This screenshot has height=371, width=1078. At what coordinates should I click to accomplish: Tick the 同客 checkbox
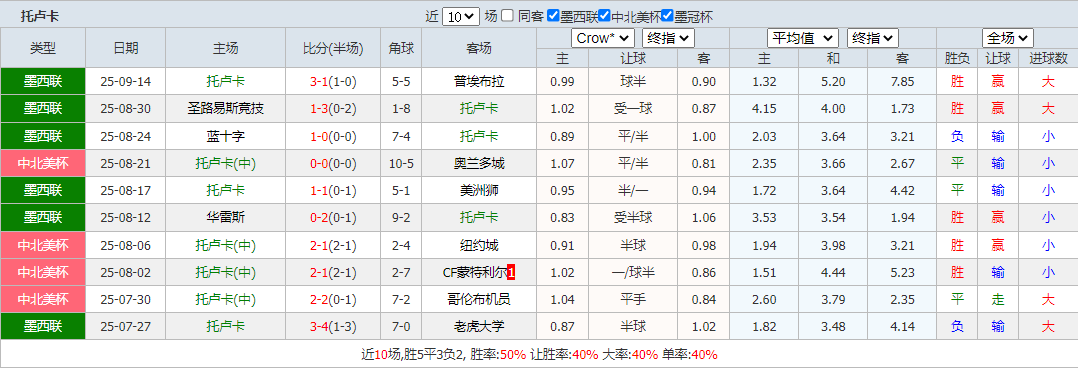(x=507, y=16)
